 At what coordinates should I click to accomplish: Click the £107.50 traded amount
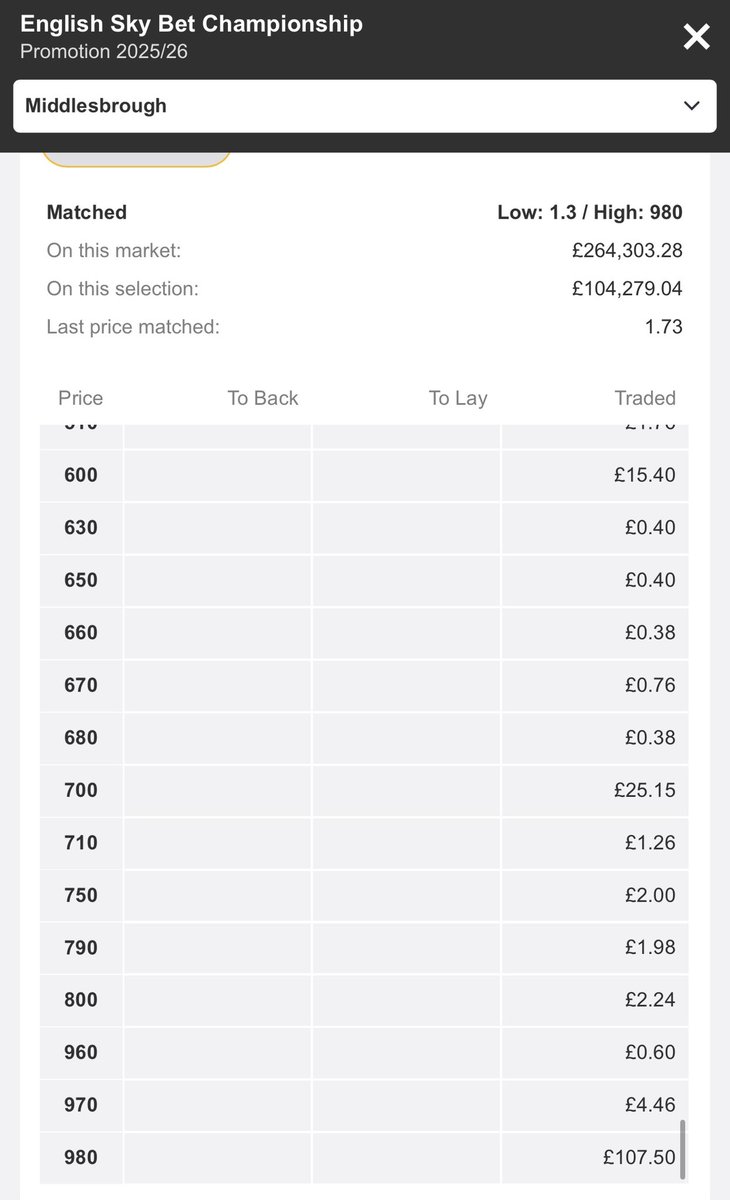tap(639, 1157)
